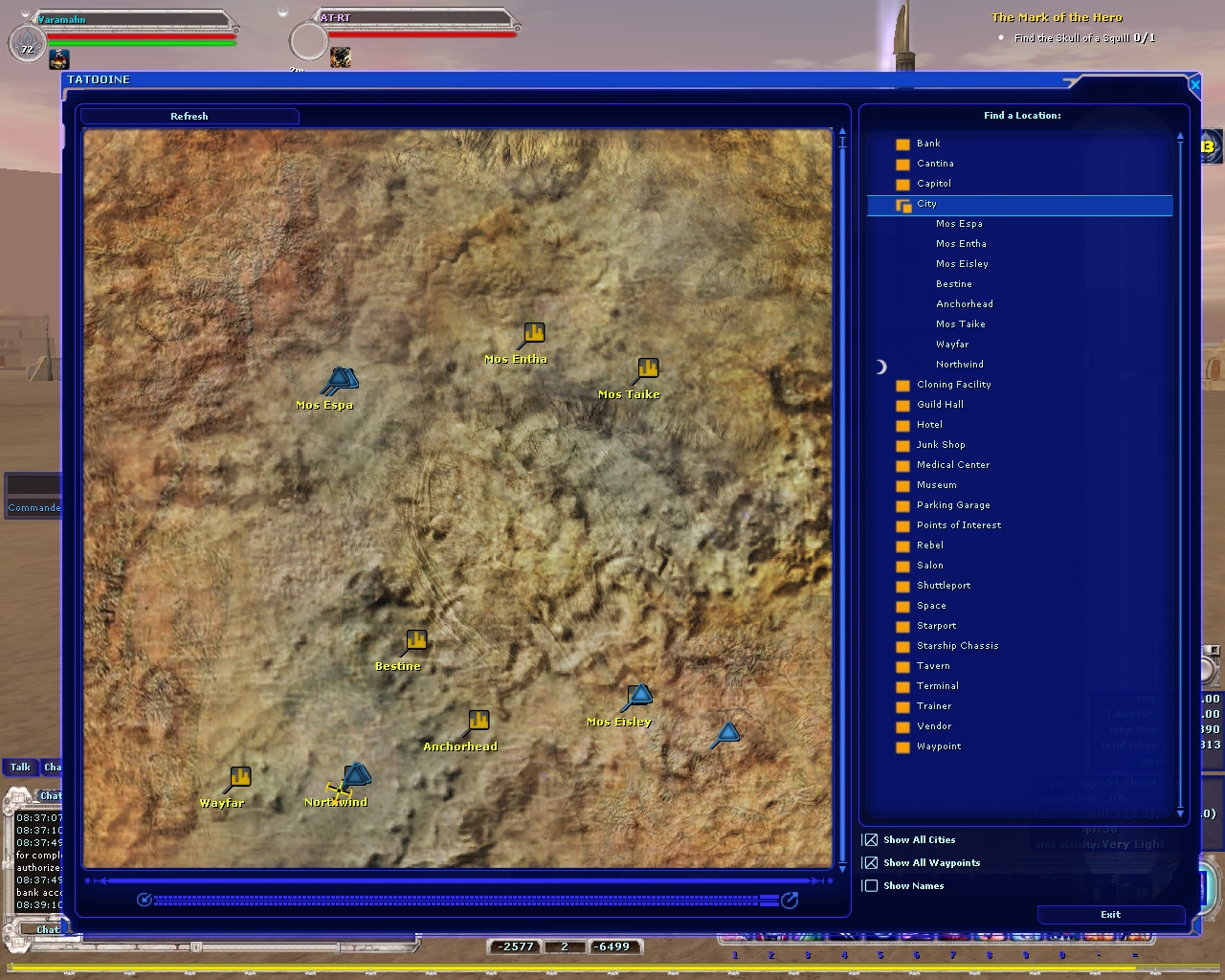Select the Mos Espa waypoint marker

[x=340, y=381]
